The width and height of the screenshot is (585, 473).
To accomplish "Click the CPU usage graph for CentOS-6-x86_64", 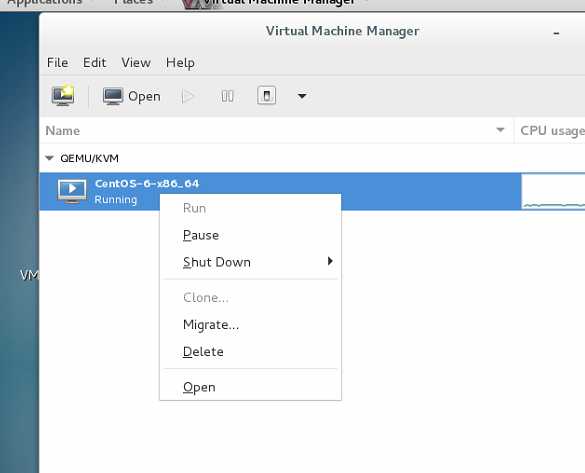I will click(x=553, y=191).
